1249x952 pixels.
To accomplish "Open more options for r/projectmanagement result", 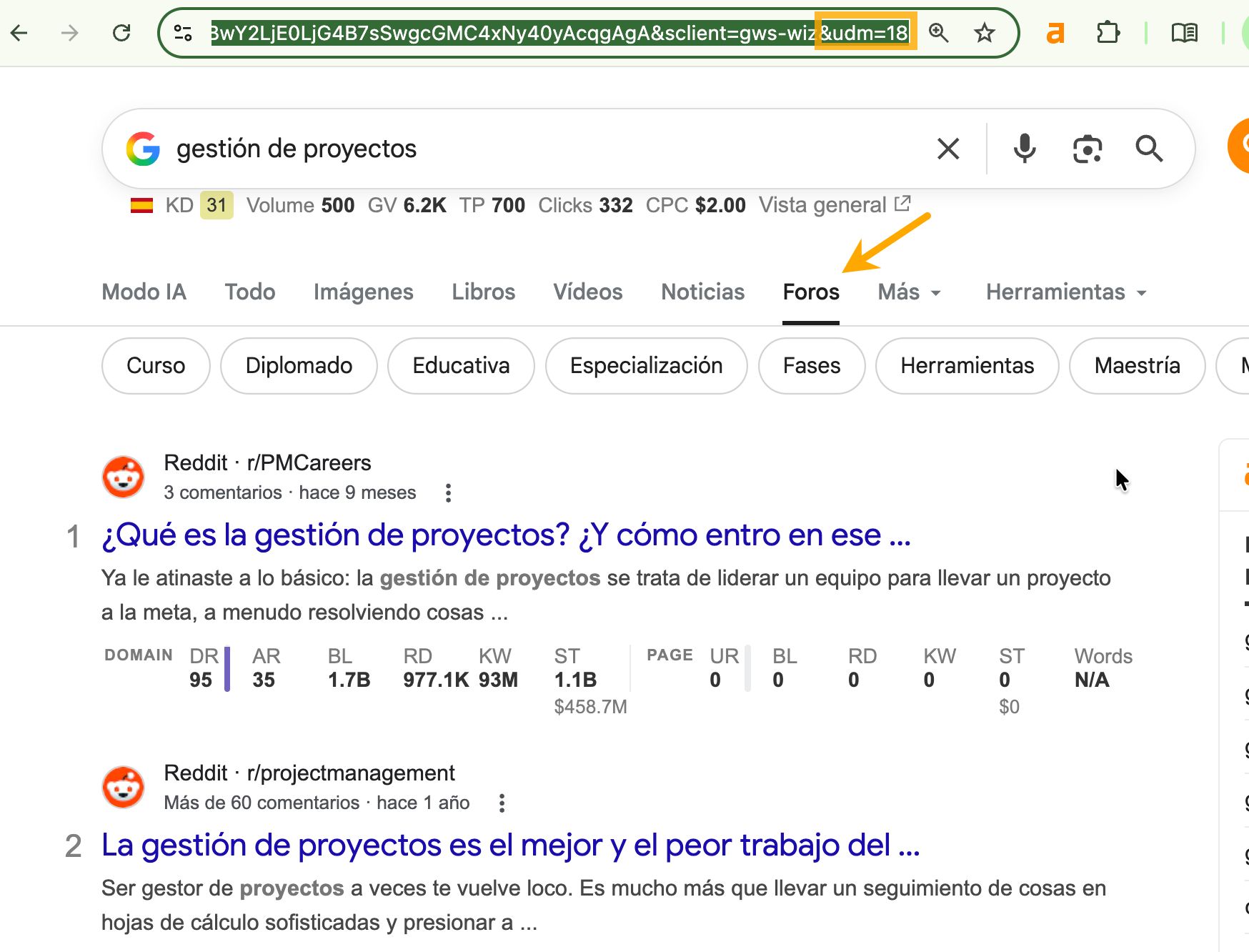I will click(x=502, y=803).
